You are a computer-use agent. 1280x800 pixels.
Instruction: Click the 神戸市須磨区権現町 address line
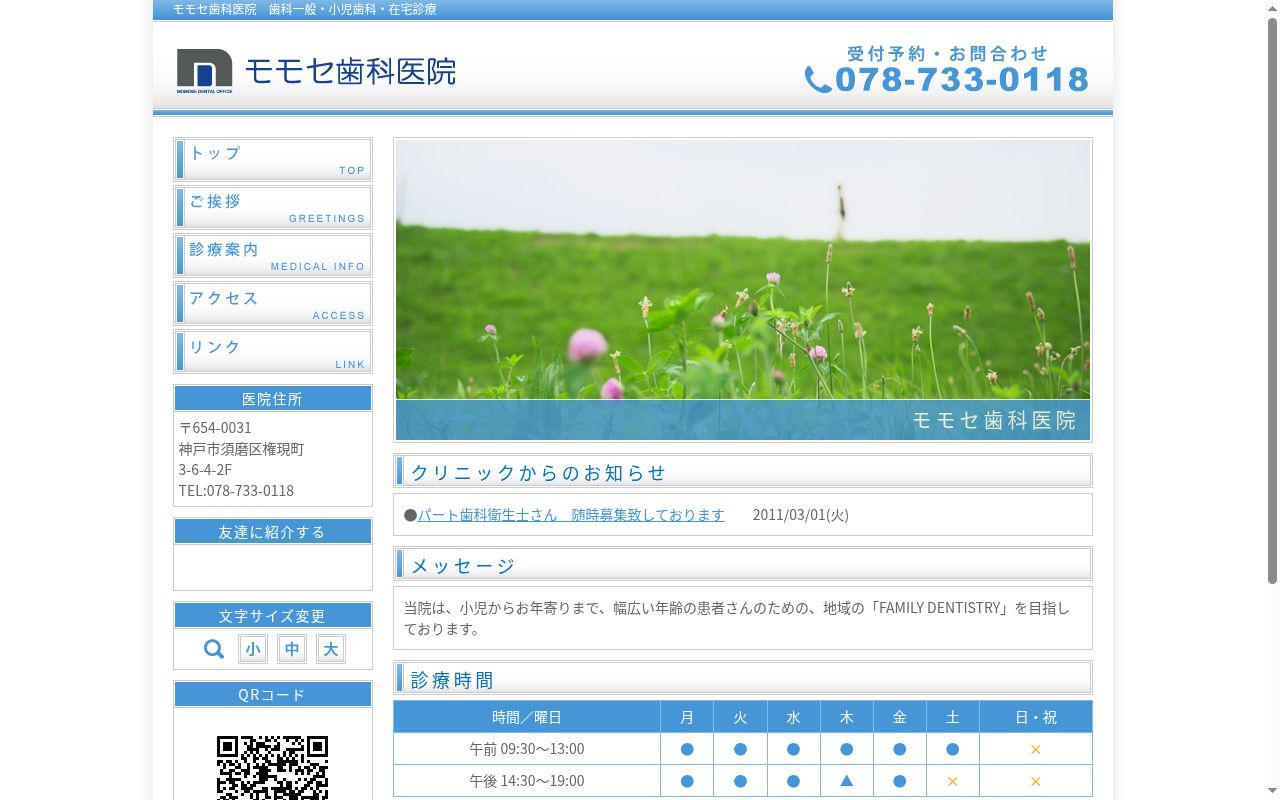242,449
